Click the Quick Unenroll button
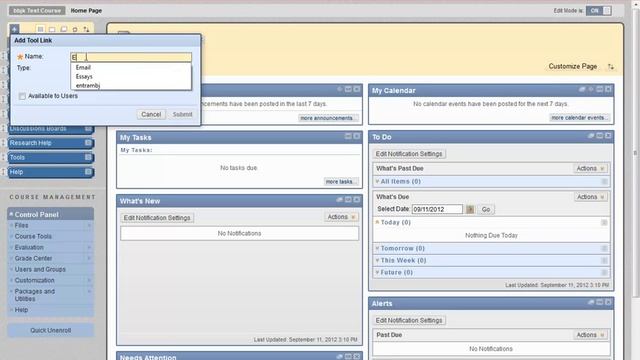 [51, 330]
